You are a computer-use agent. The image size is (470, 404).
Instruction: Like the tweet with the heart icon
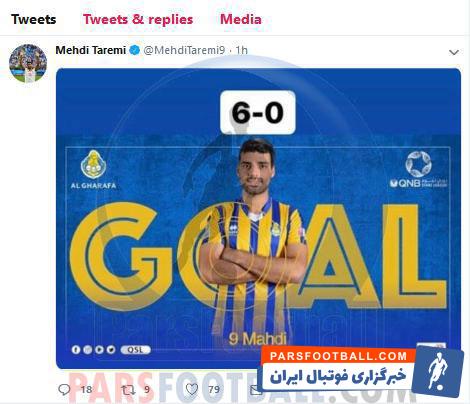(192, 389)
